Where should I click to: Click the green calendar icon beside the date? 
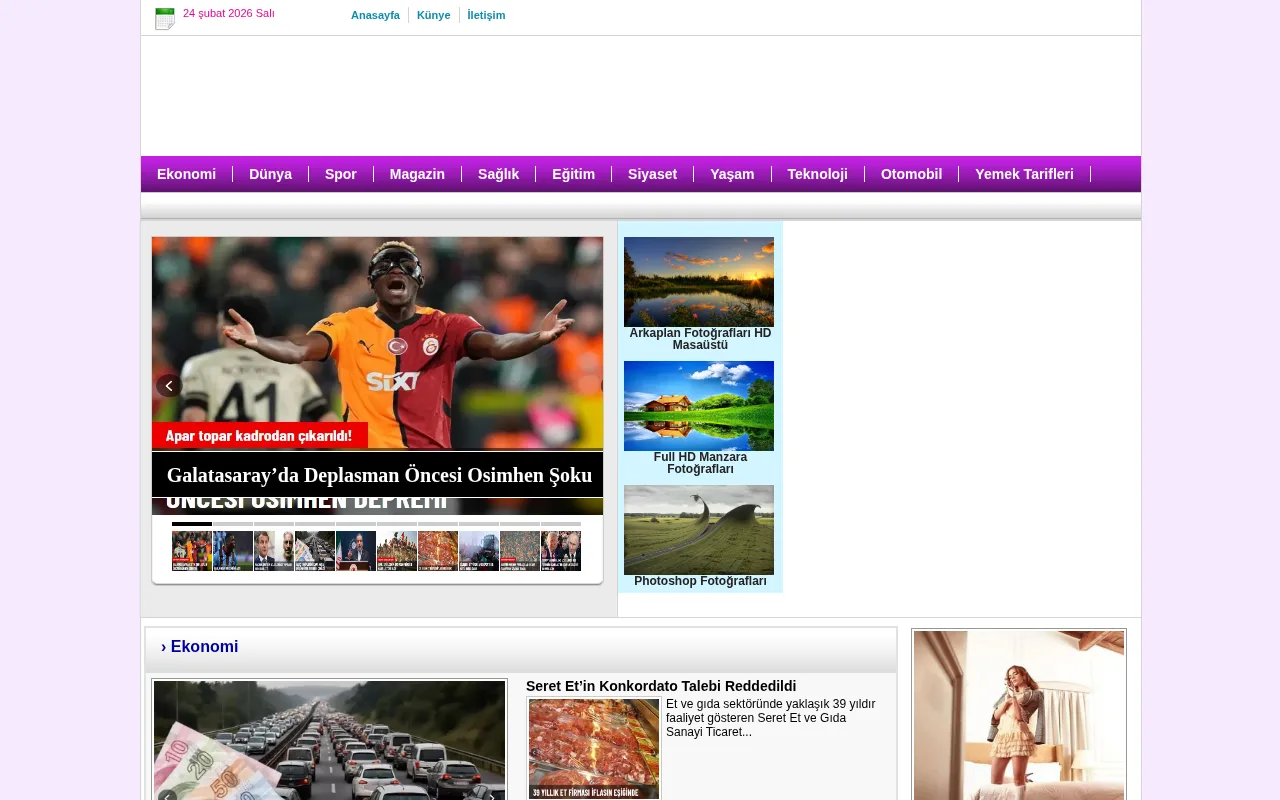(x=165, y=18)
